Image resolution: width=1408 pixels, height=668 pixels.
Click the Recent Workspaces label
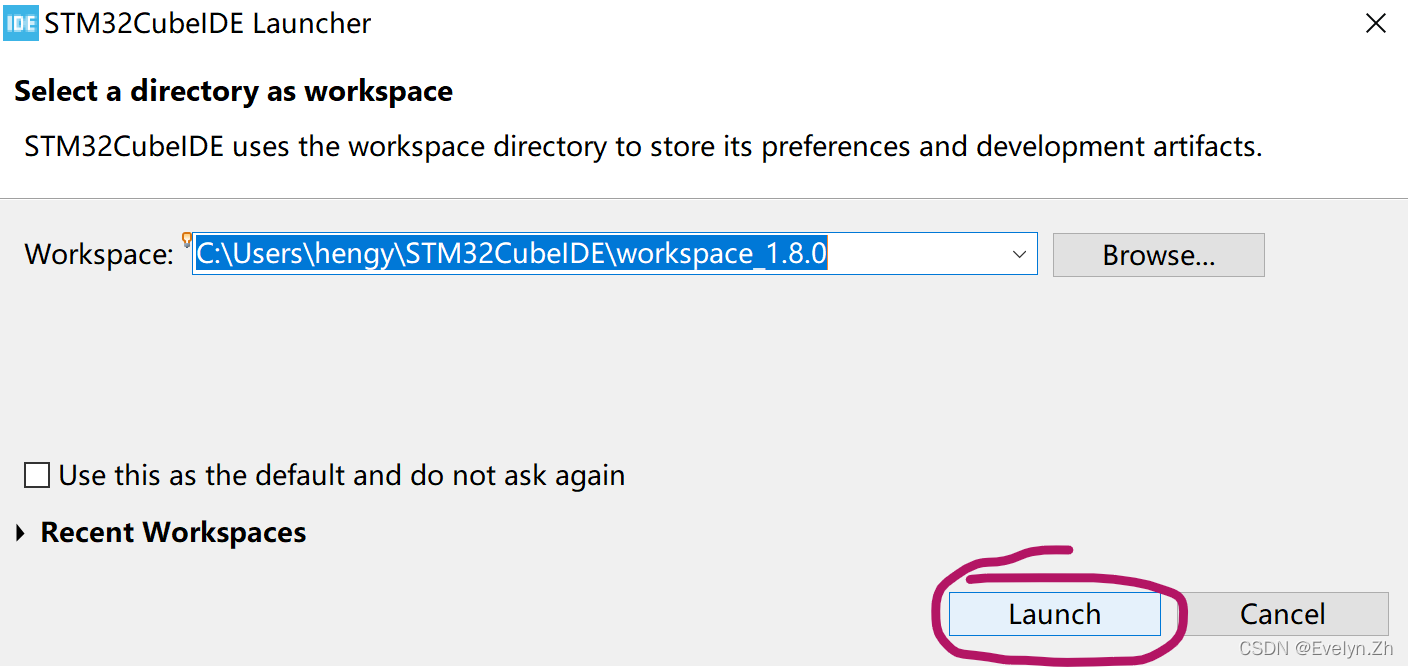pos(173,533)
